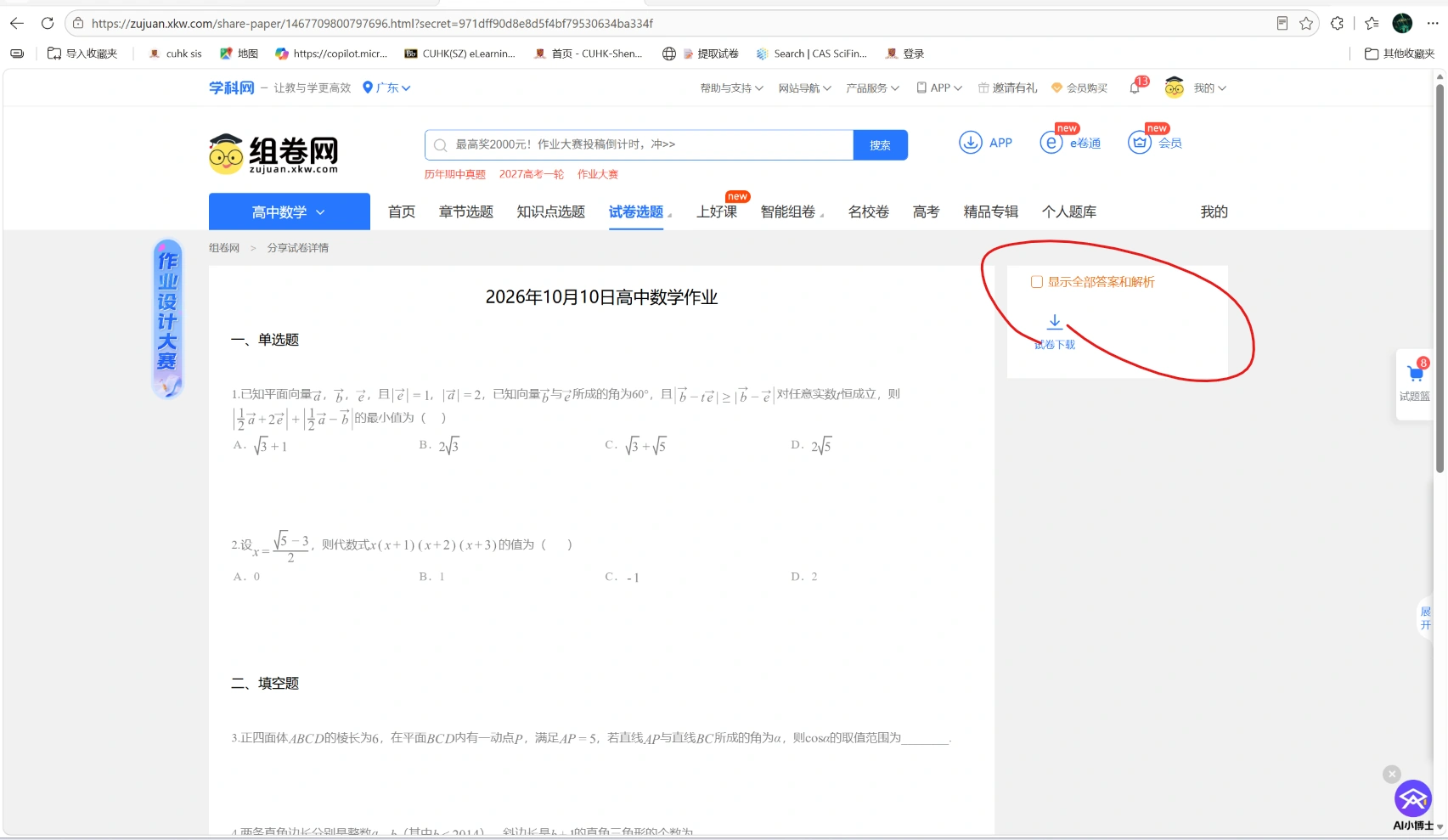
Task: Open the 邀请有礼 link
Action: [1007, 87]
